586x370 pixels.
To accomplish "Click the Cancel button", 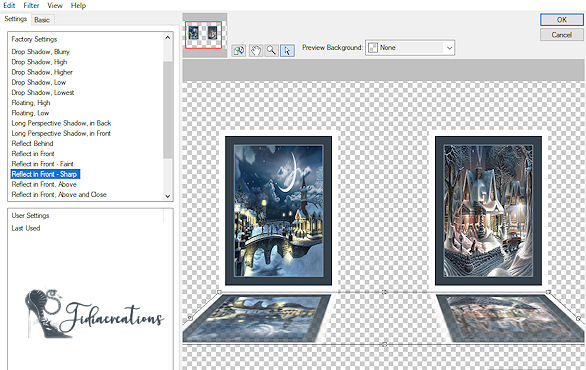I will [x=561, y=35].
